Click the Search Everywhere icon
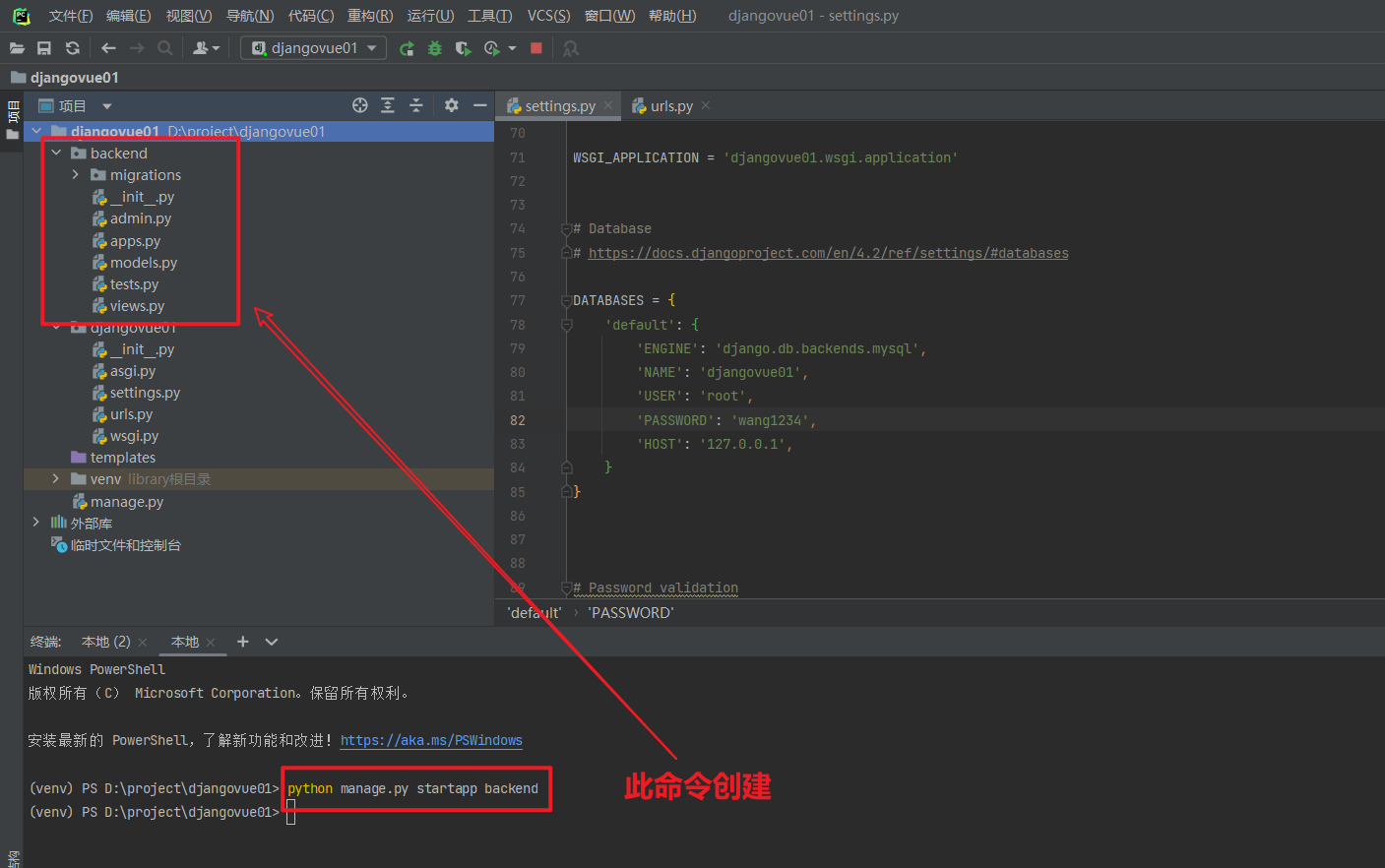The height and width of the screenshot is (868, 1385). pos(571,48)
